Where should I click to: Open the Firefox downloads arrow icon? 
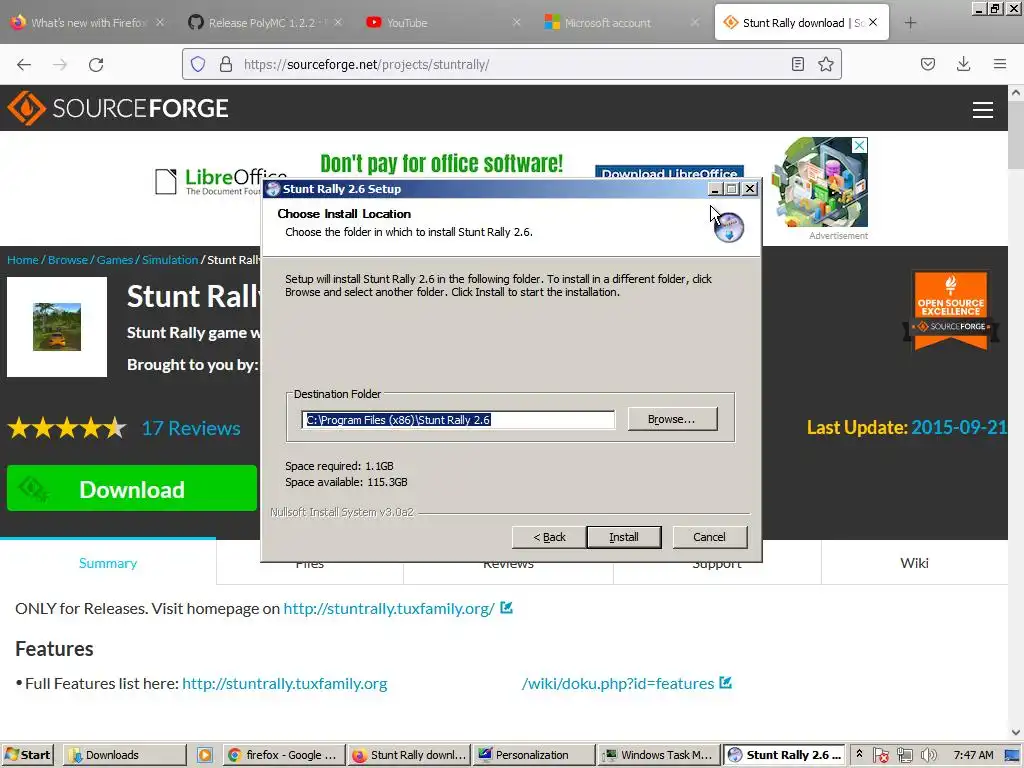963,64
